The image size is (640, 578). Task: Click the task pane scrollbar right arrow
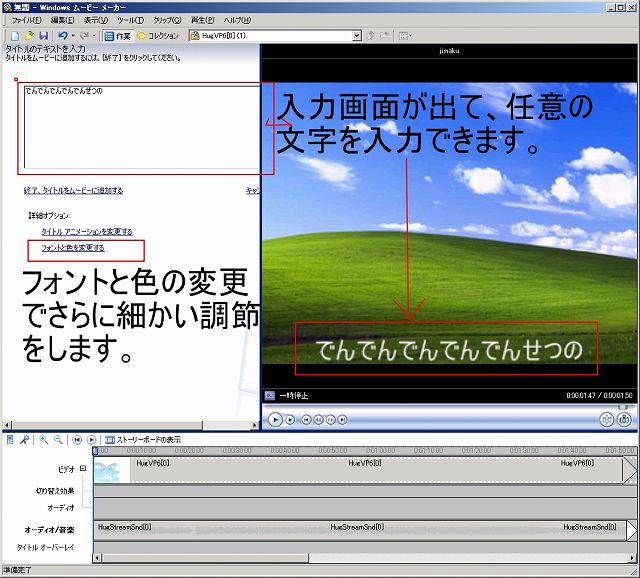(x=255, y=425)
